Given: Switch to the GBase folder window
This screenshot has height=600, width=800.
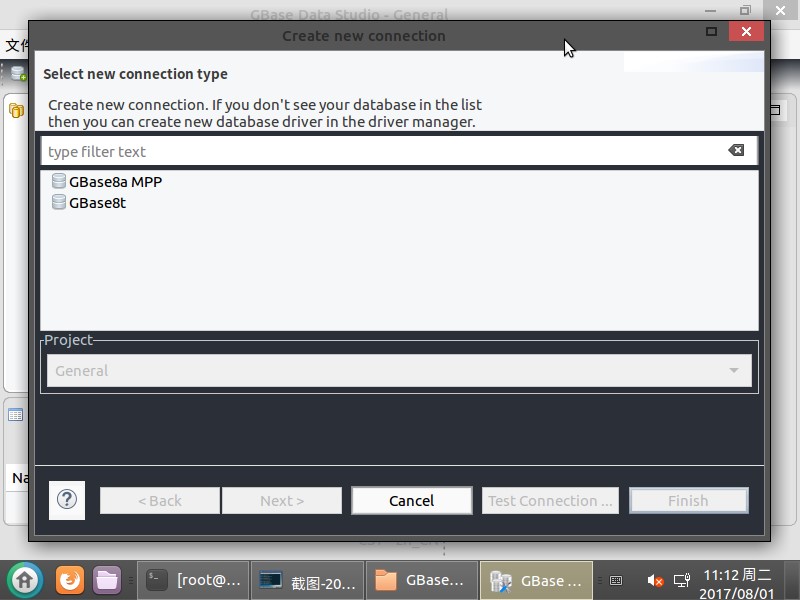Looking at the screenshot, I should pos(422,580).
